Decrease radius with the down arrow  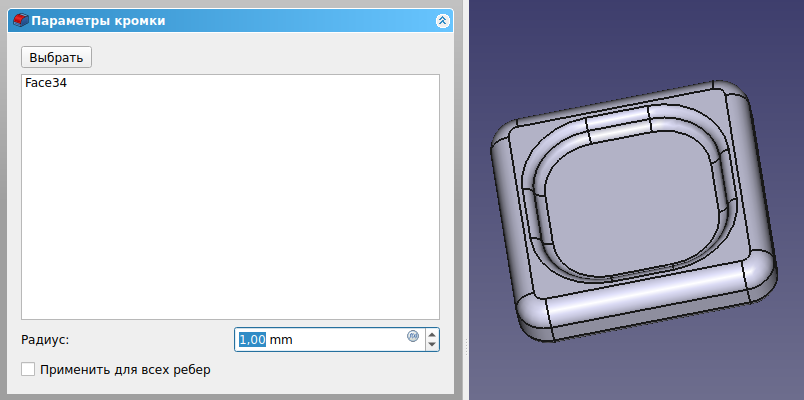432,345
